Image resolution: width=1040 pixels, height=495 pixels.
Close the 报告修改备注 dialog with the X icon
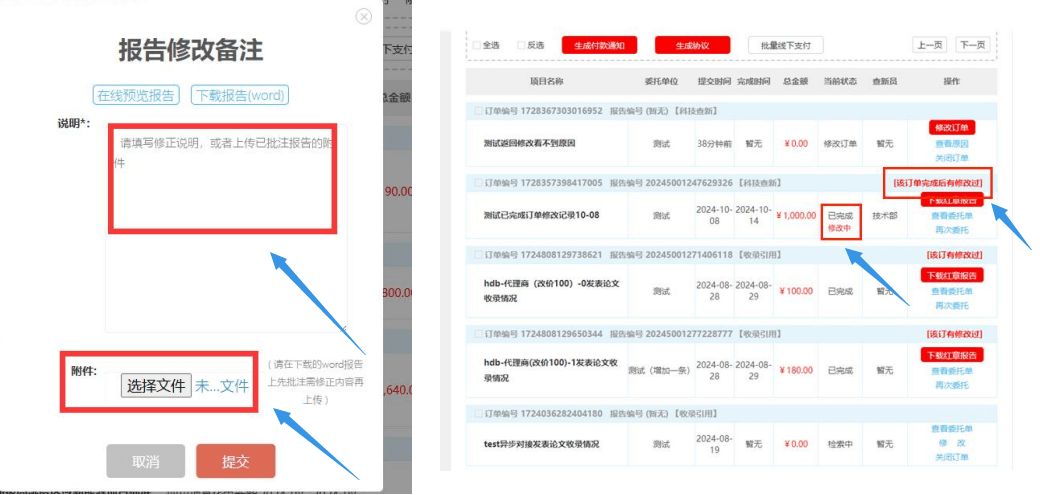[364, 16]
